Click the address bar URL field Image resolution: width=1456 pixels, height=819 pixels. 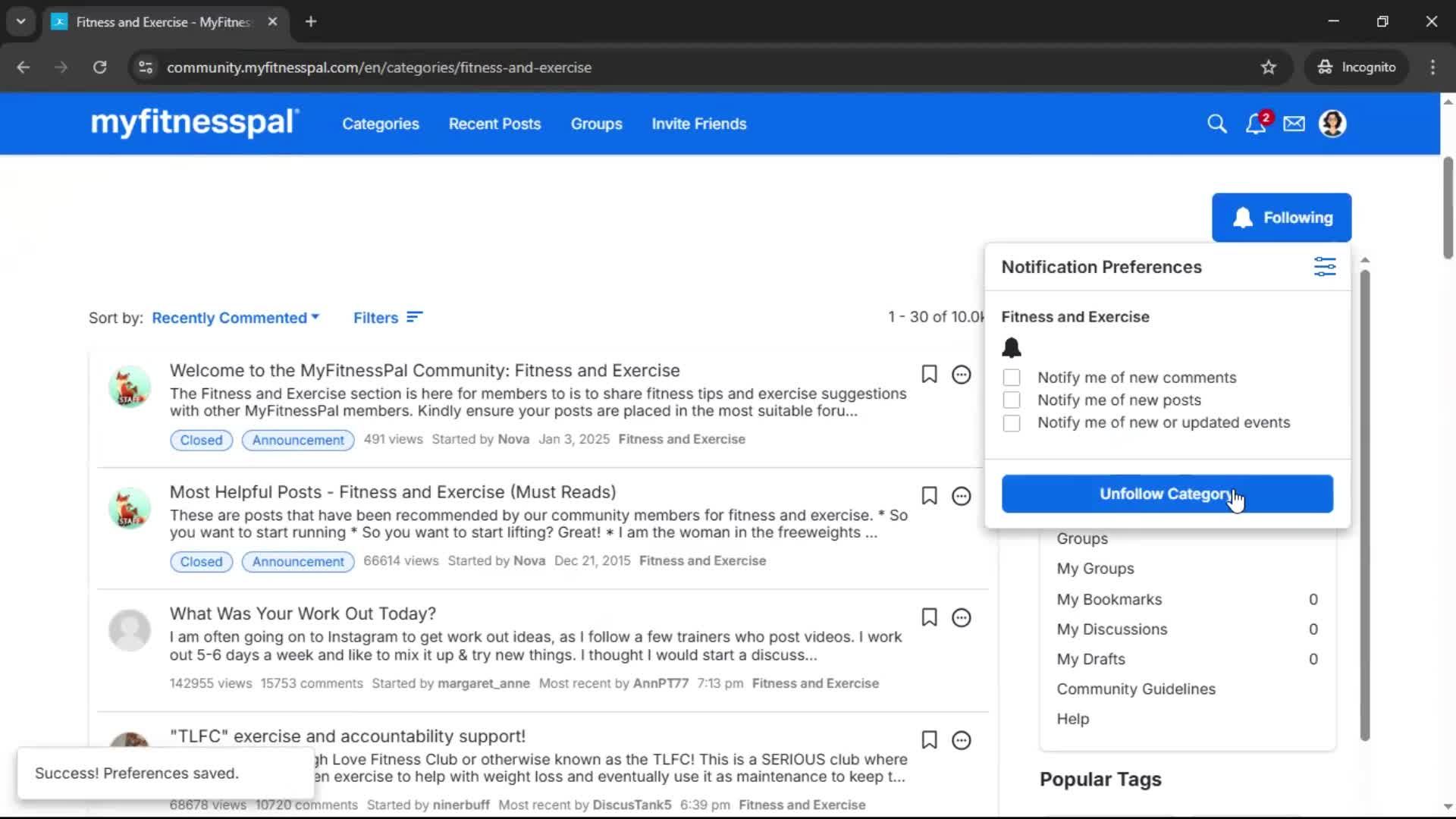coord(698,67)
